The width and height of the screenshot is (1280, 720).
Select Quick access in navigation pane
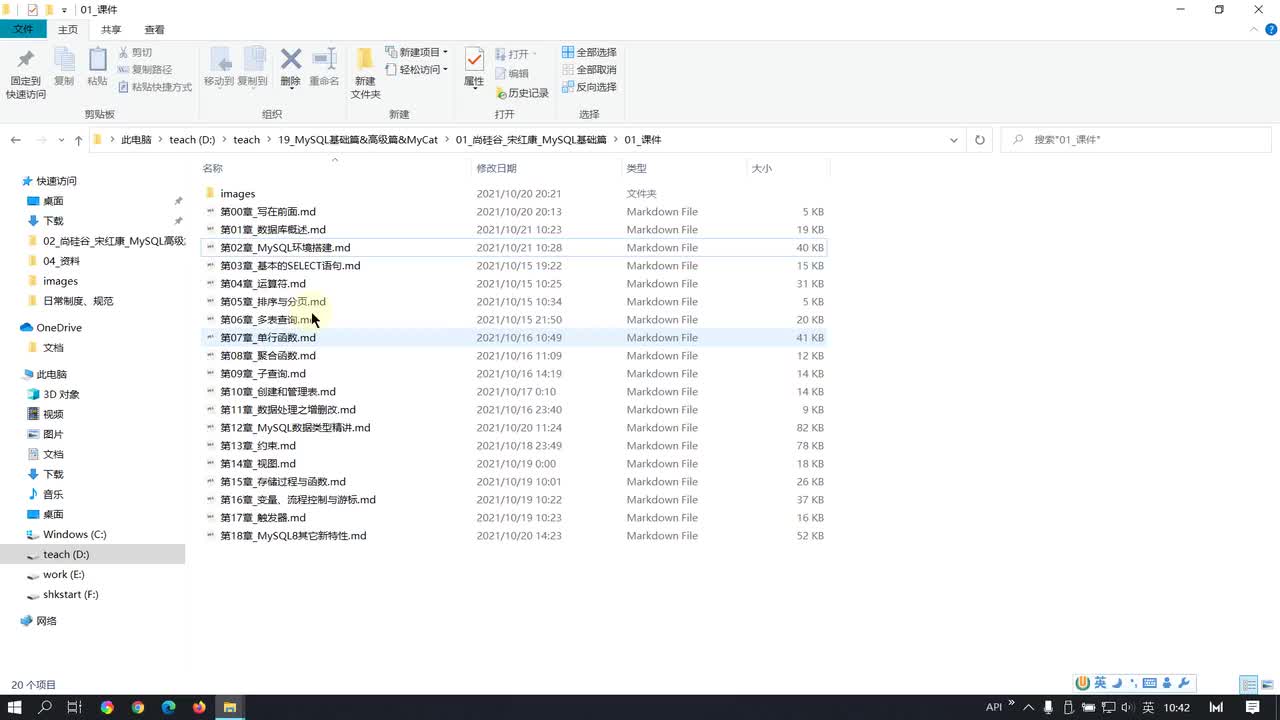click(x=56, y=181)
